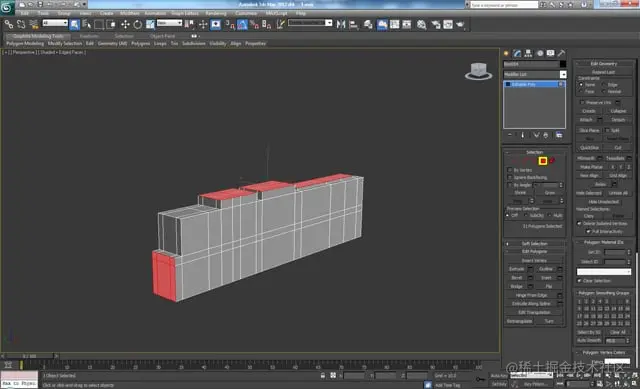Viewport: 640px width, 389px height.
Task: Open the Rendering menu
Action: [x=216, y=13]
